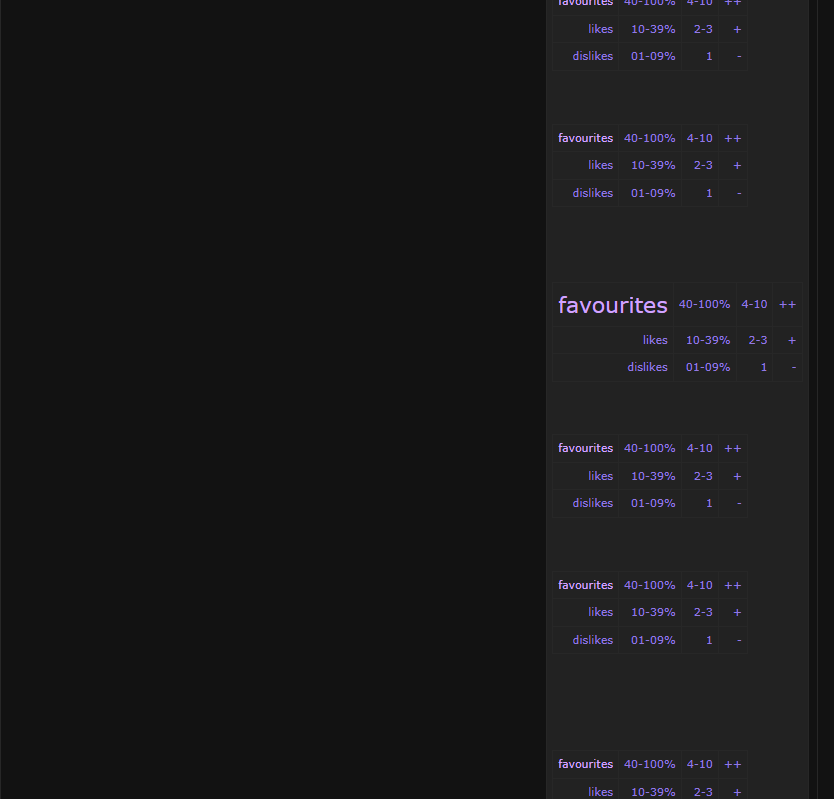The height and width of the screenshot is (799, 834).
Task: Click the "1" cell in the enlarged table
Action: pyautogui.click(x=764, y=367)
